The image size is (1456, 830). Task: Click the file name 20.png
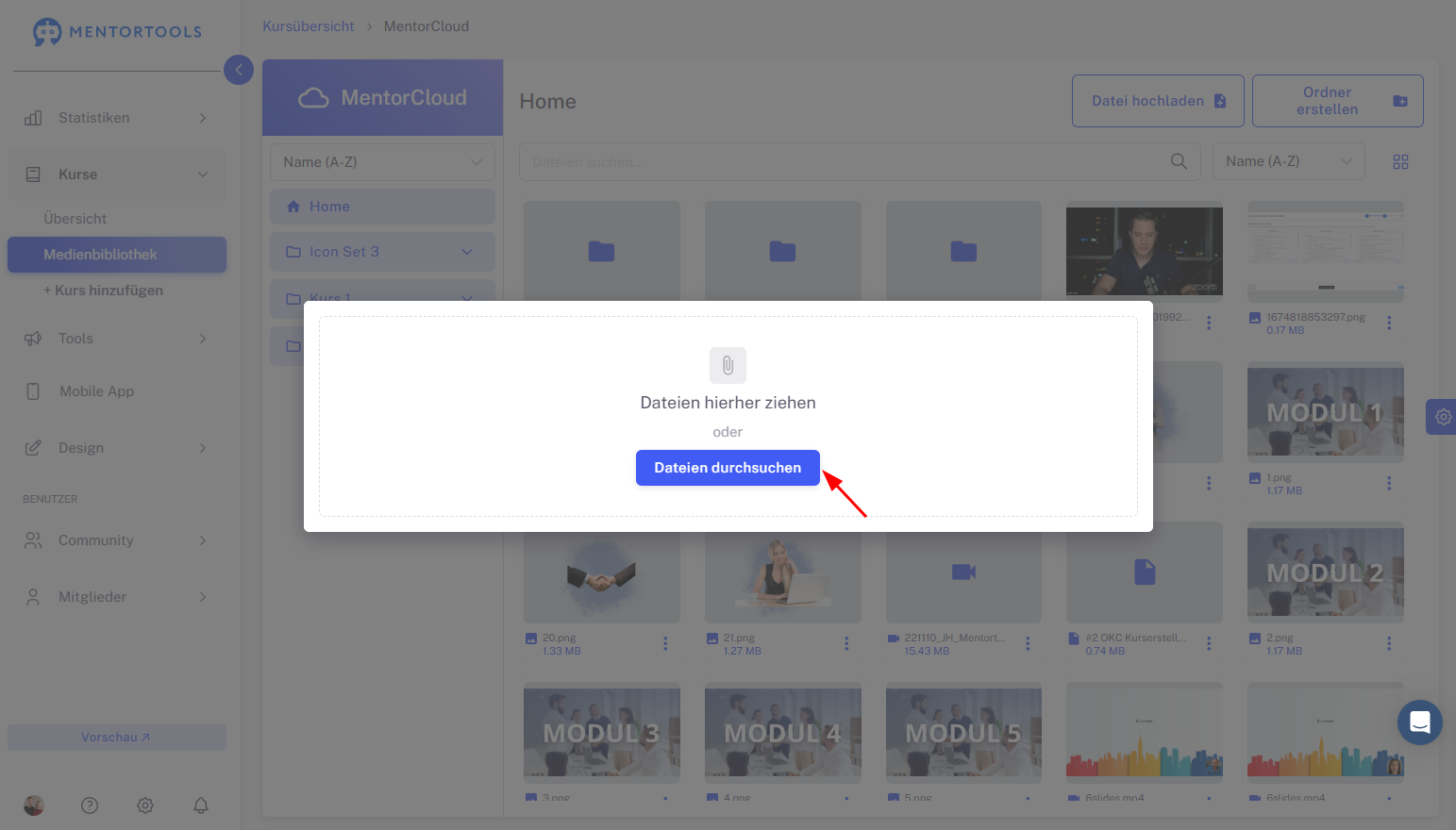(559, 638)
